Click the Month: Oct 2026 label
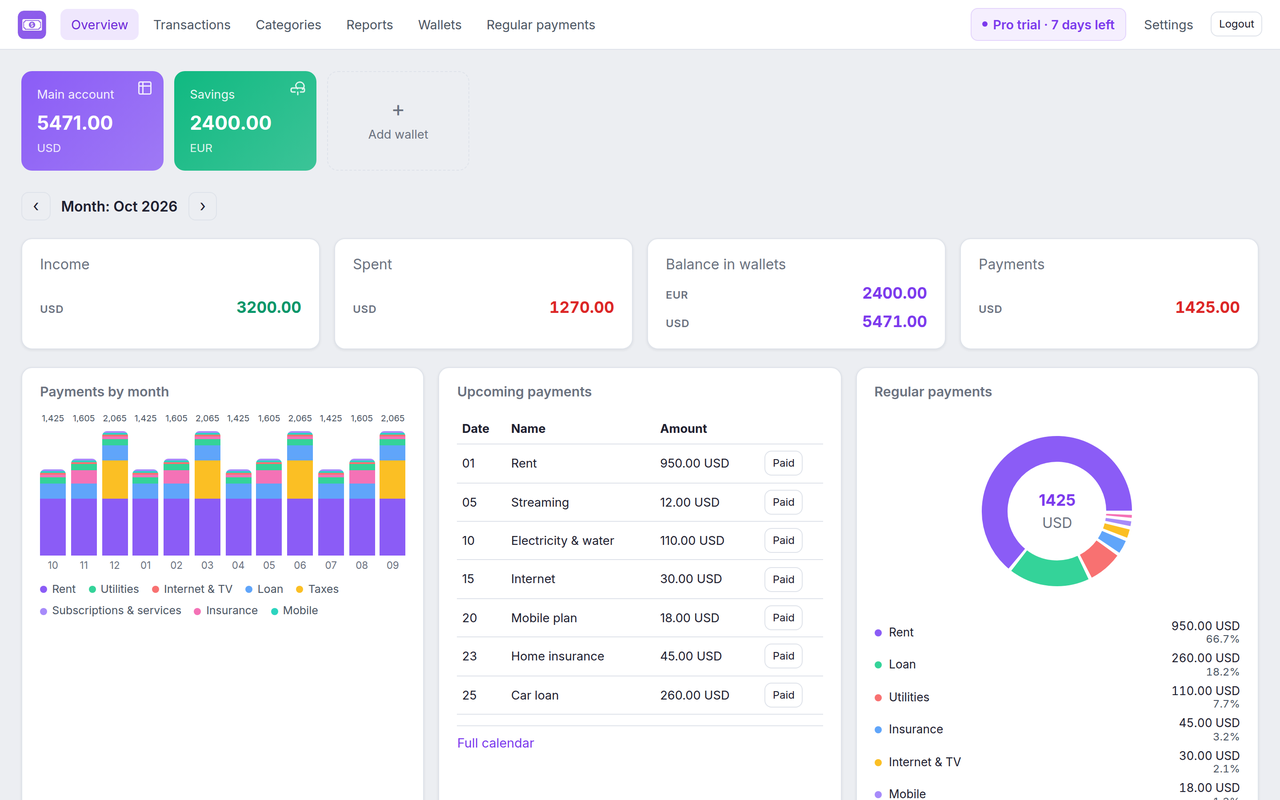The height and width of the screenshot is (800, 1280). (x=119, y=206)
